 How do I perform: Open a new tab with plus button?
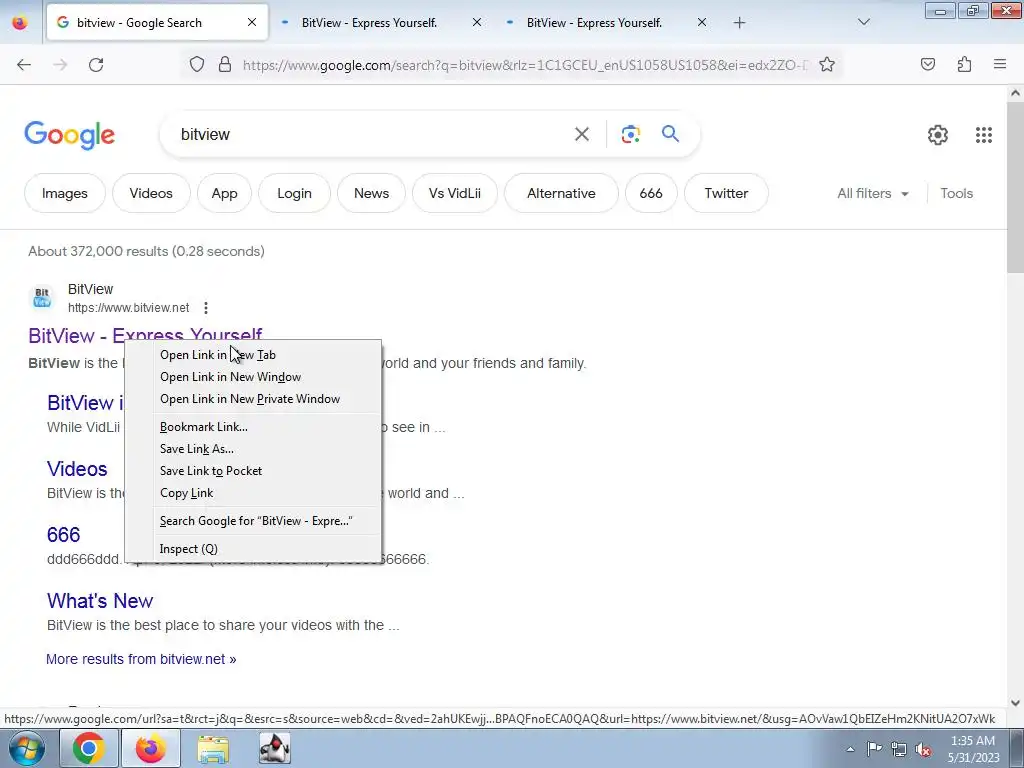coord(739,23)
